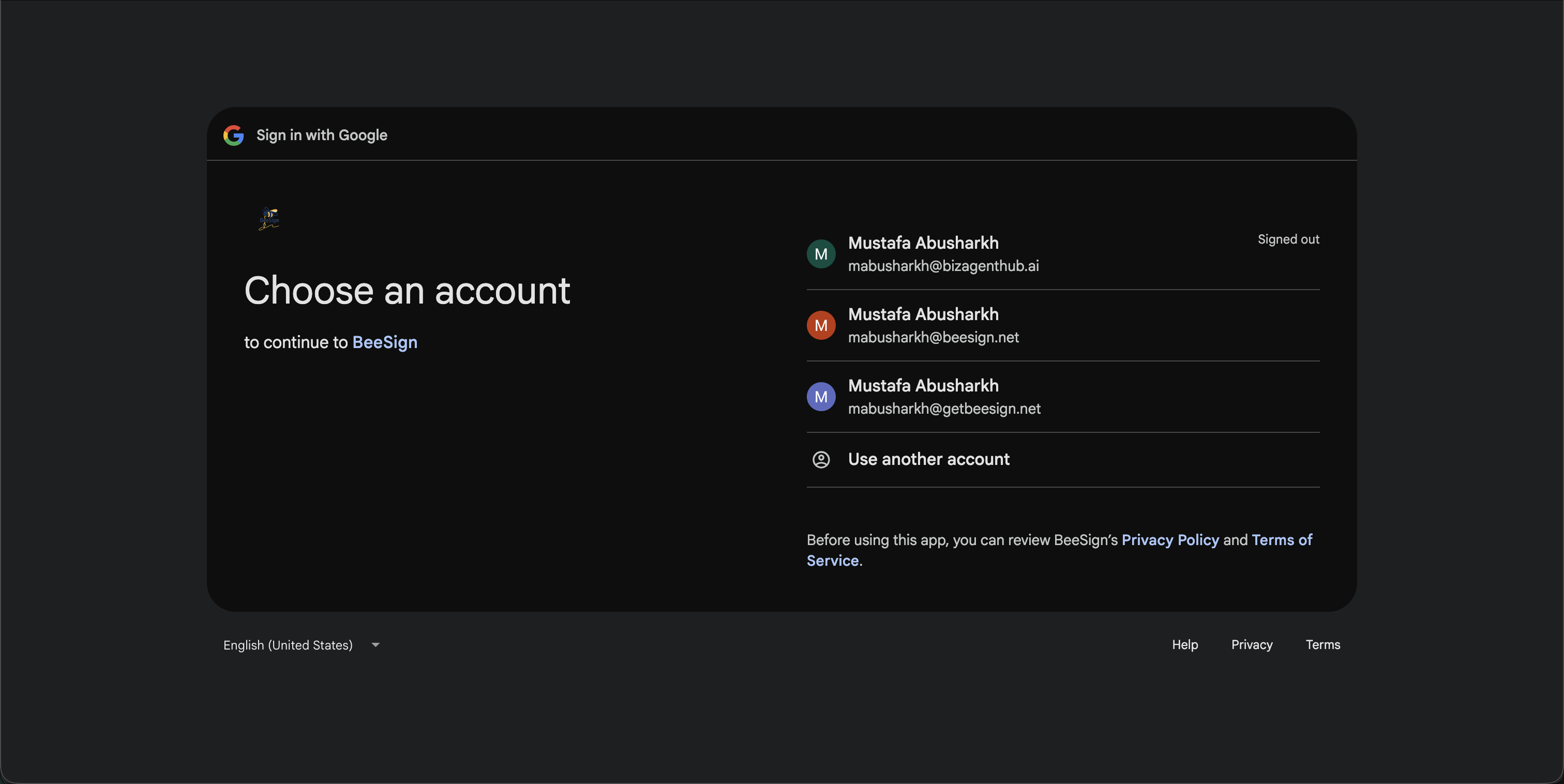Open the language dropdown arrow

coord(375,645)
